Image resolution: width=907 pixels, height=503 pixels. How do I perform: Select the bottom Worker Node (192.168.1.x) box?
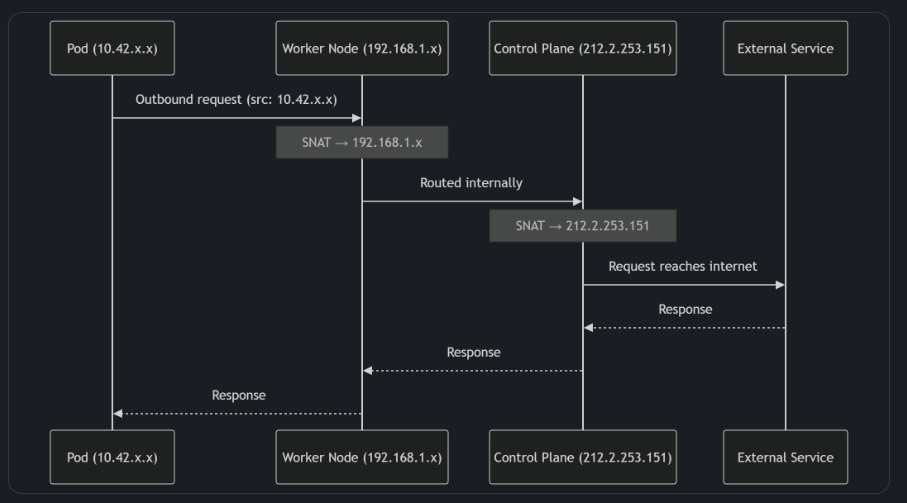362,457
